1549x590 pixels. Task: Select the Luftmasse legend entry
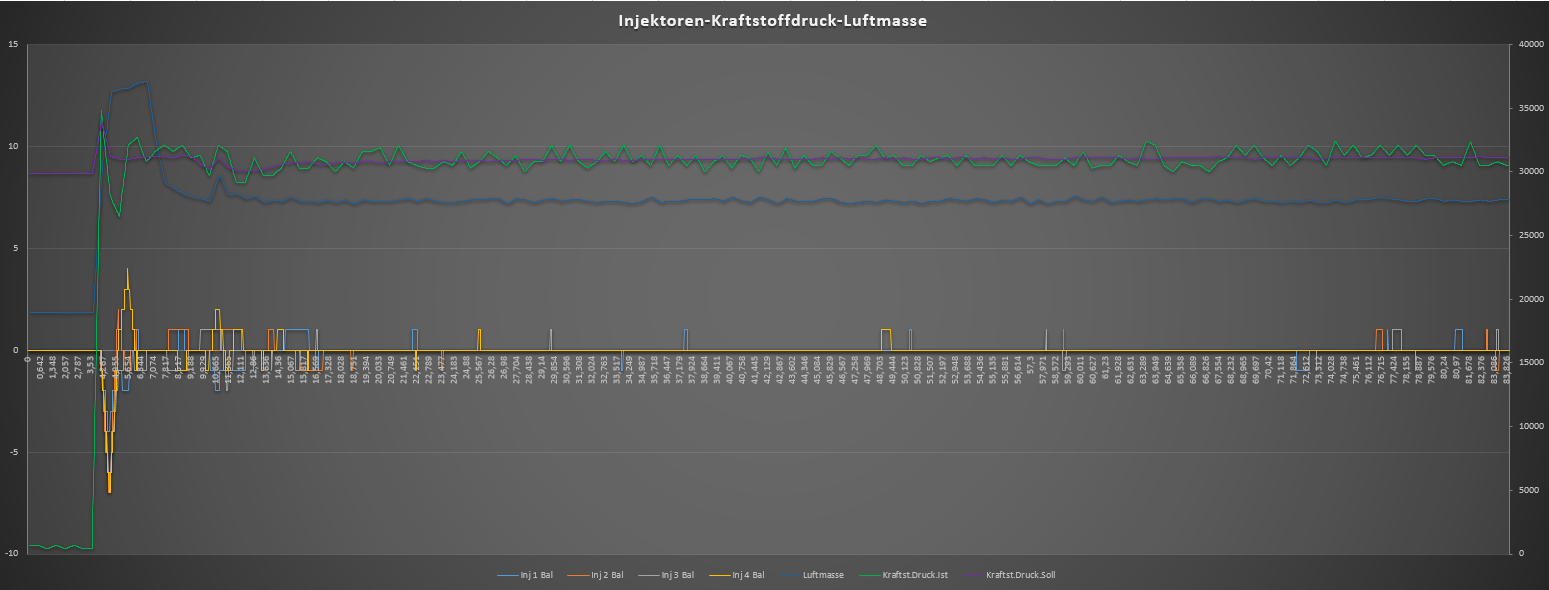click(x=823, y=575)
